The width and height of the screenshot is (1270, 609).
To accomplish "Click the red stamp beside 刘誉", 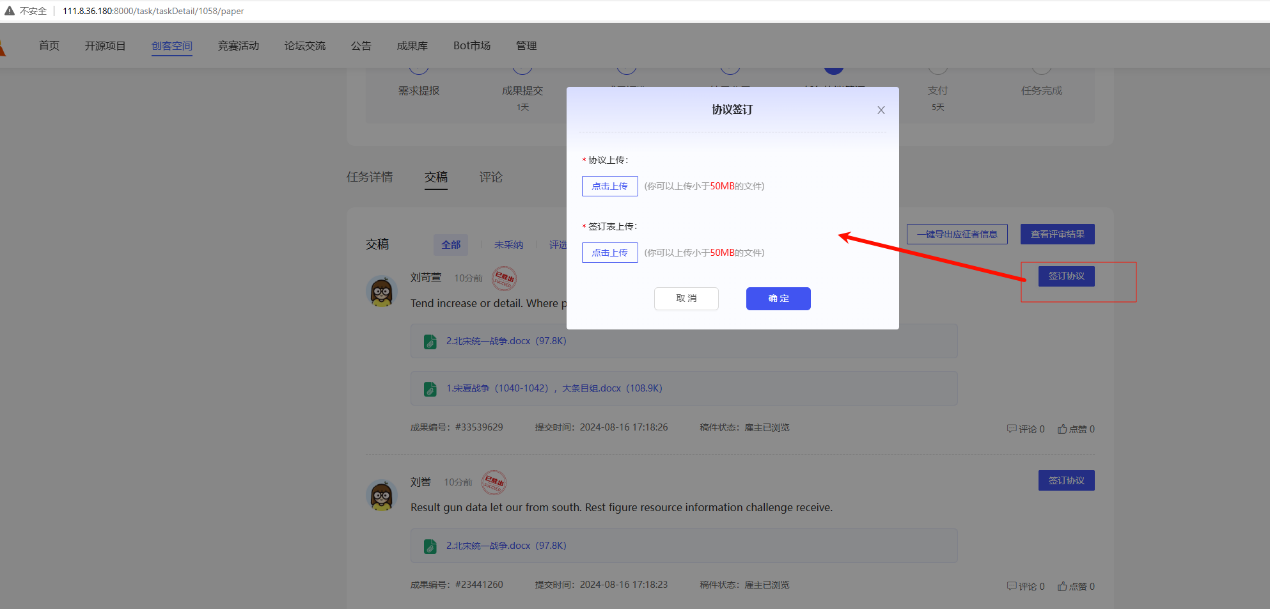I will 494,483.
